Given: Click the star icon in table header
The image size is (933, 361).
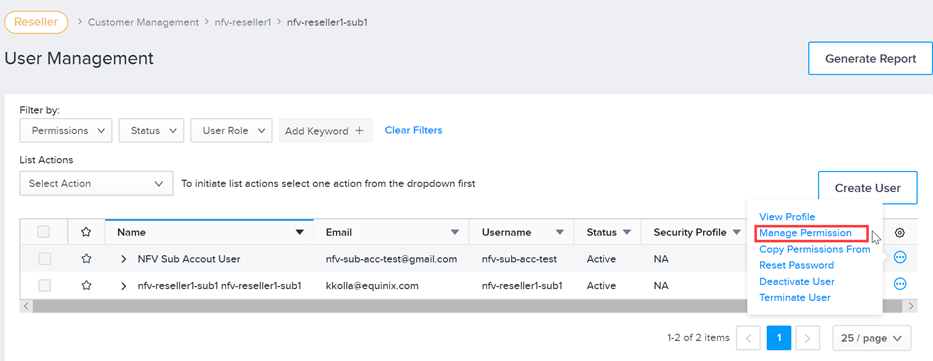Looking at the screenshot, I should coord(86,232).
